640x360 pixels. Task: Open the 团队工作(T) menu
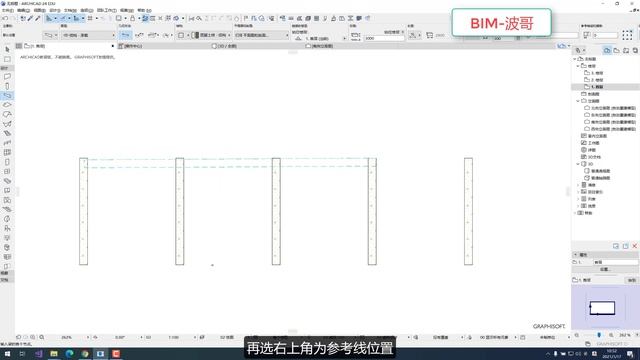point(107,10)
